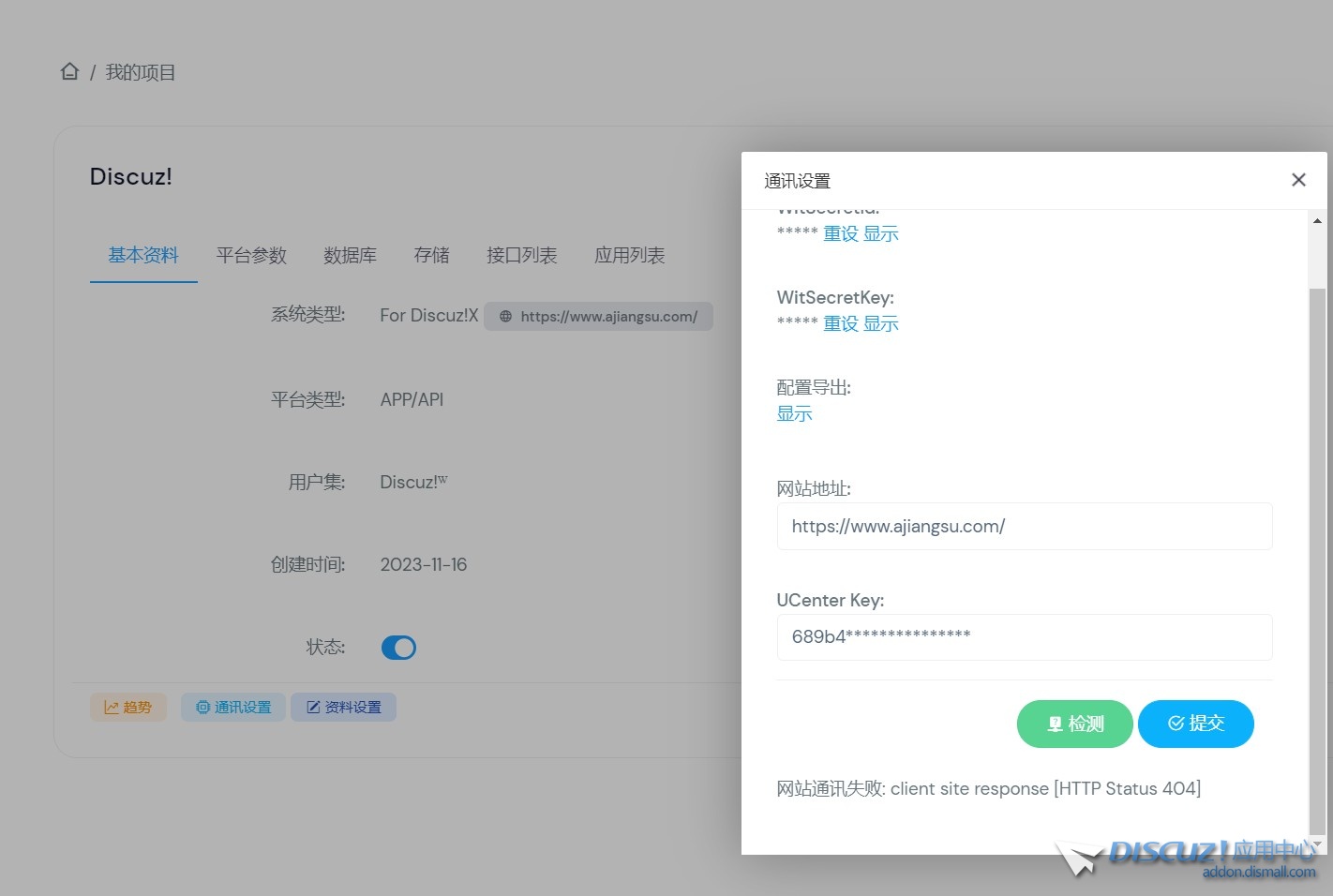Click the 网站地址 input field
Viewport: 1333px width, 896px height.
tap(1024, 527)
